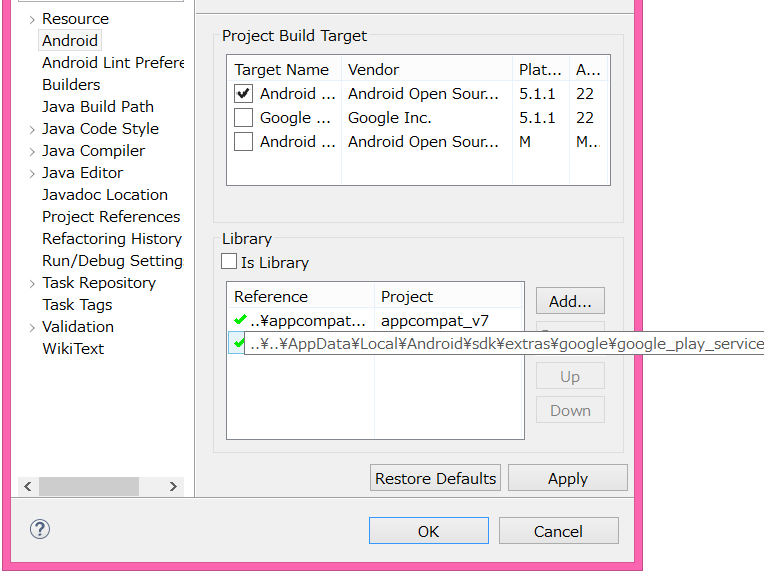This screenshot has width=764, height=580.
Task: Click right scroll arrow in sidebar
Action: pyautogui.click(x=173, y=486)
